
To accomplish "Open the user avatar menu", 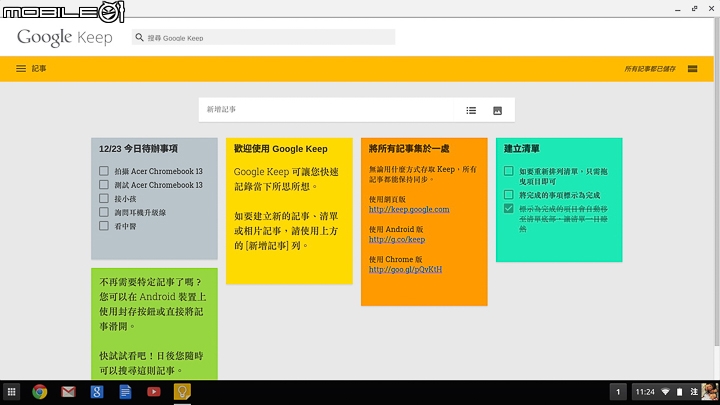I will tap(709, 392).
